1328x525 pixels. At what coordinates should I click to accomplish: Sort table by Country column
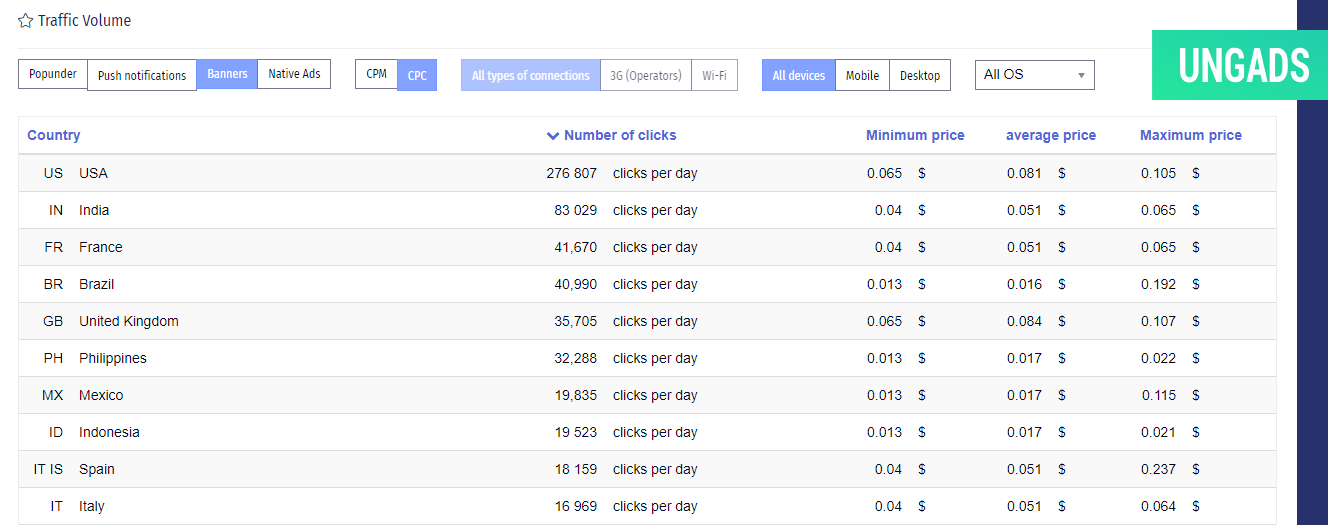[54, 135]
